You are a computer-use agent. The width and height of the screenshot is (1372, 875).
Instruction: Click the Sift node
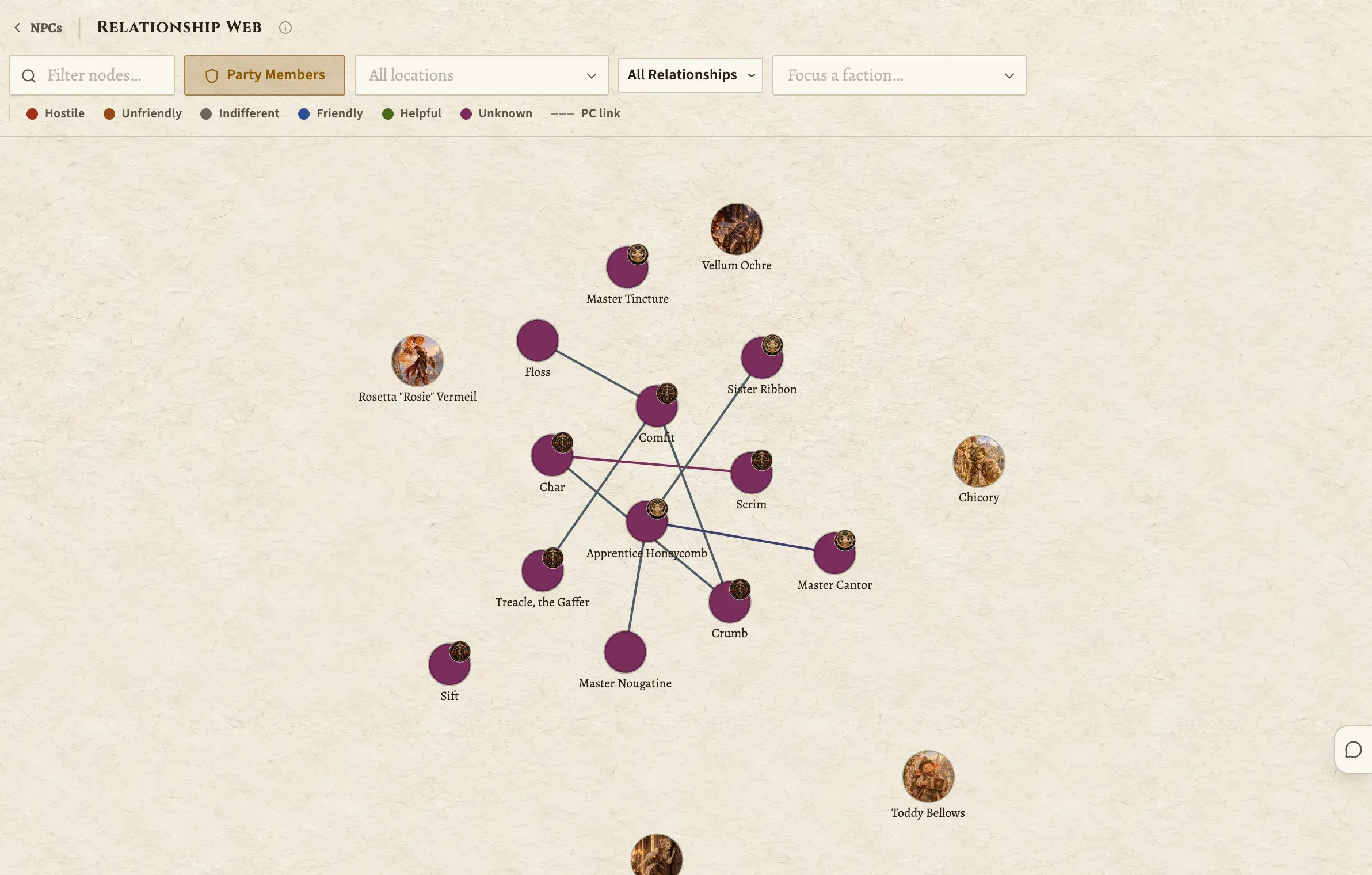449,664
